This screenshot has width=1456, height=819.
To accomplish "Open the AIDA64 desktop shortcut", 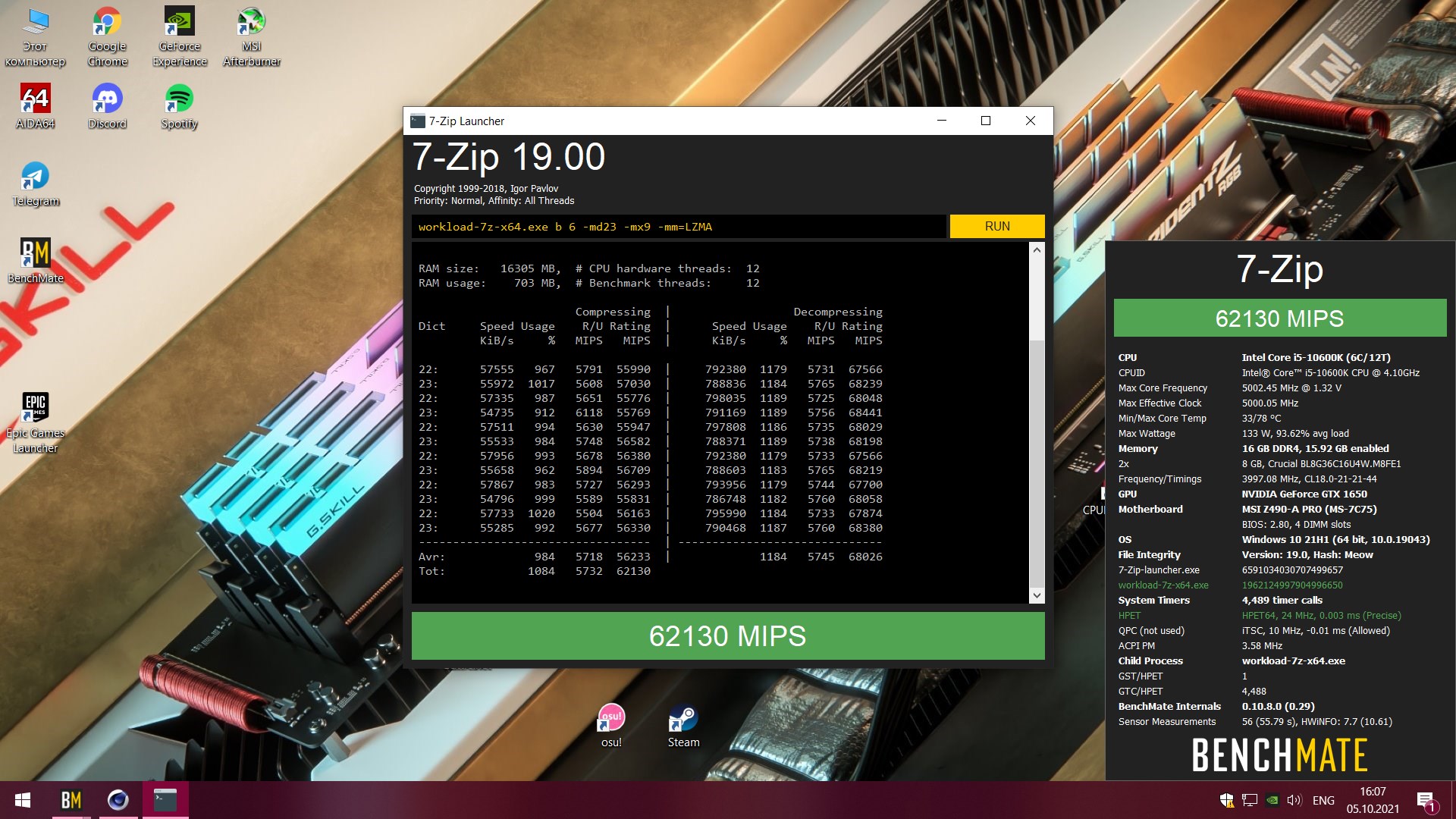I will click(35, 106).
